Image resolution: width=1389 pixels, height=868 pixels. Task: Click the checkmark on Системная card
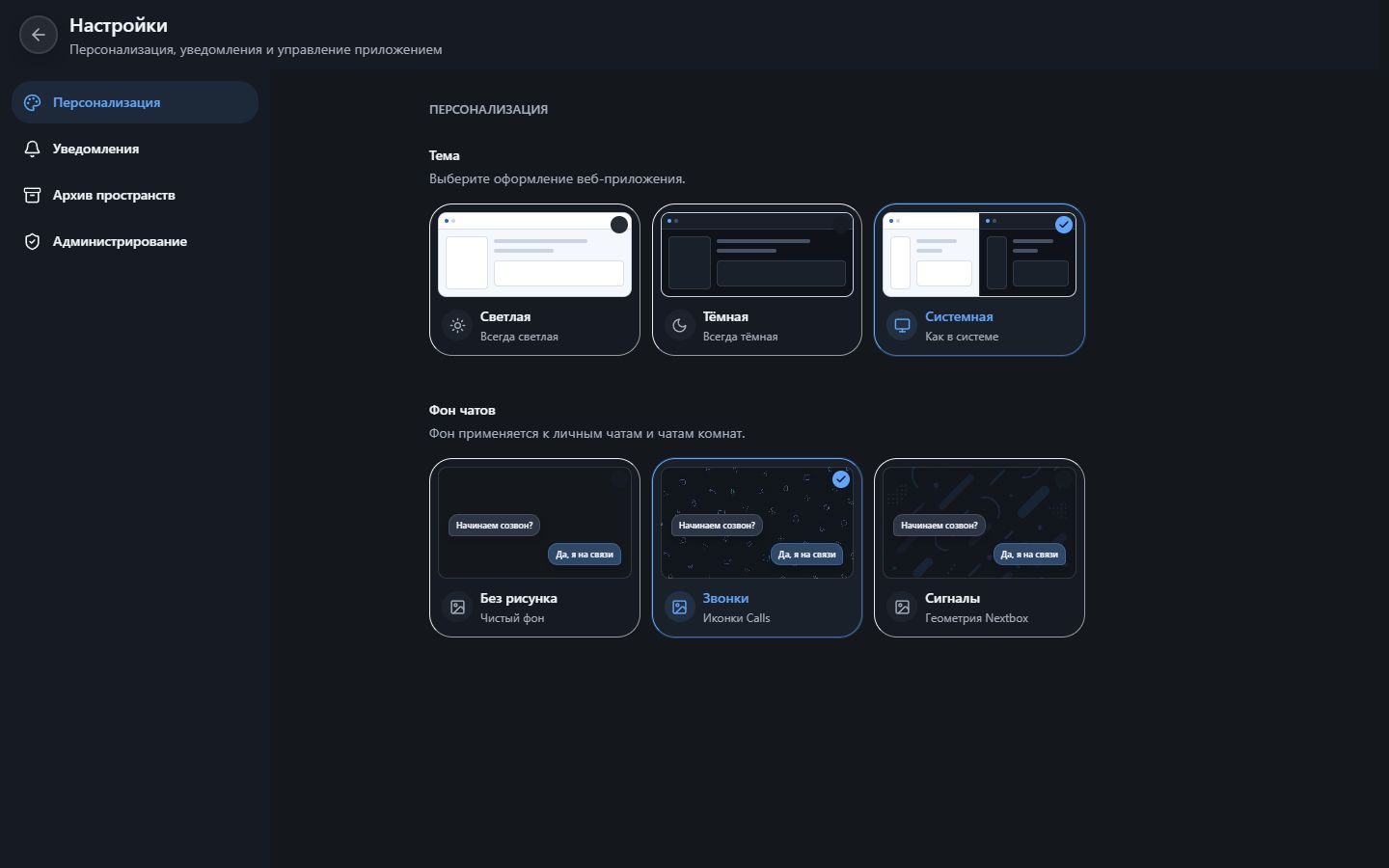(1064, 225)
